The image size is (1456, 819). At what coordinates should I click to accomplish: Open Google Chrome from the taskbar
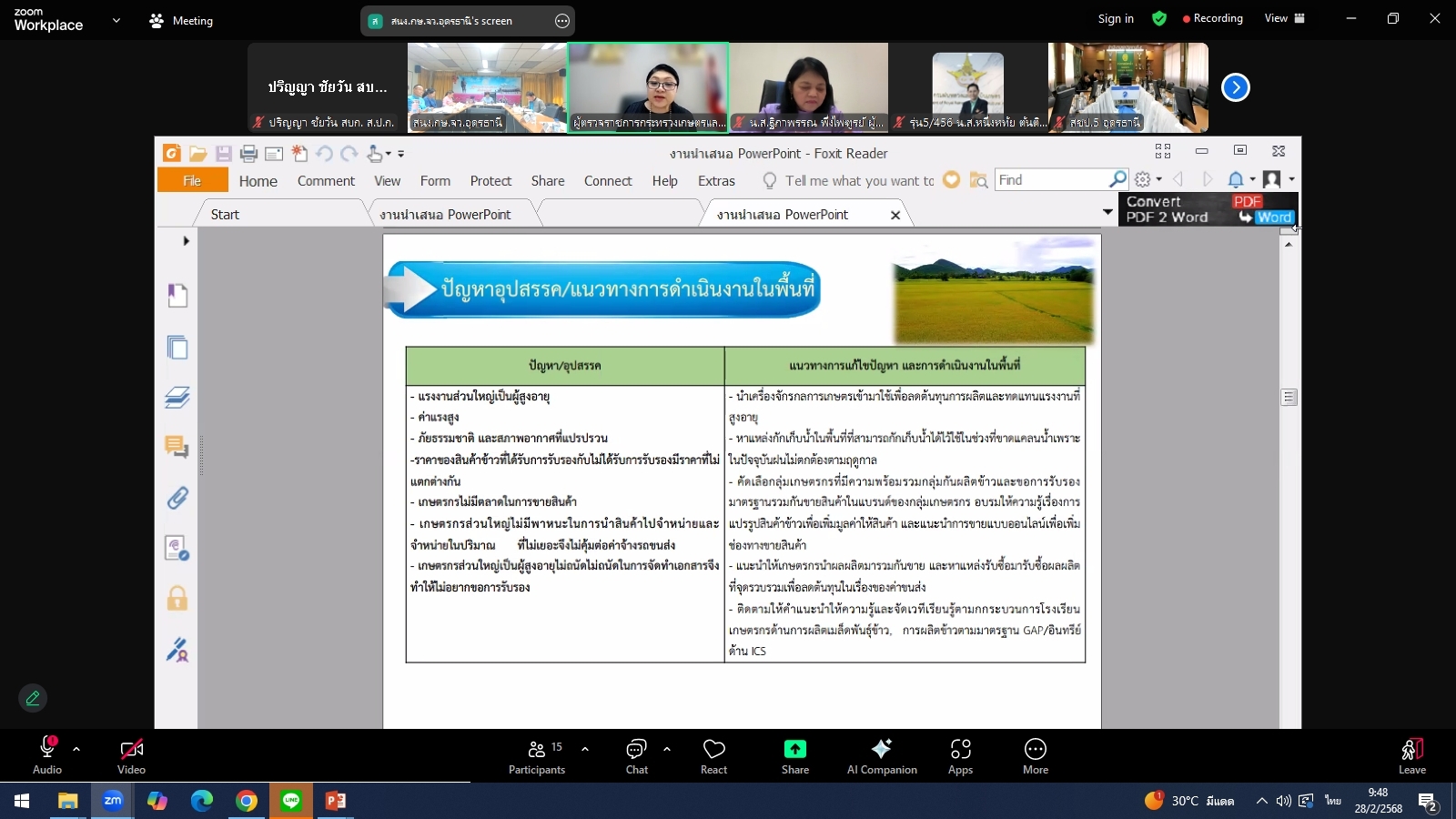coord(247,801)
